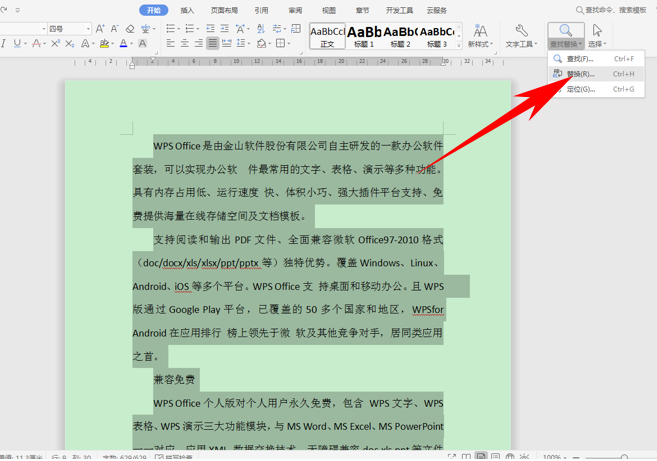Click the phonetic guide (变) icon
Viewport: 657px width, 461px height.
pos(145,28)
